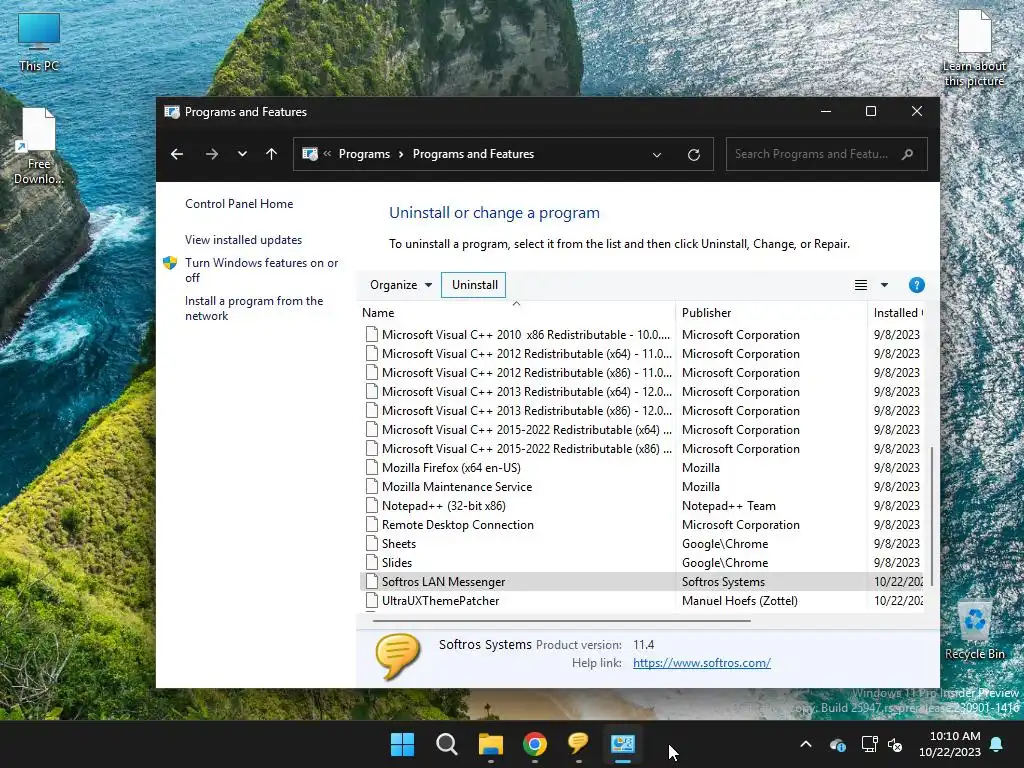1024x768 pixels.
Task: Click the vertical scrollbar of program list
Action: [x=931, y=516]
